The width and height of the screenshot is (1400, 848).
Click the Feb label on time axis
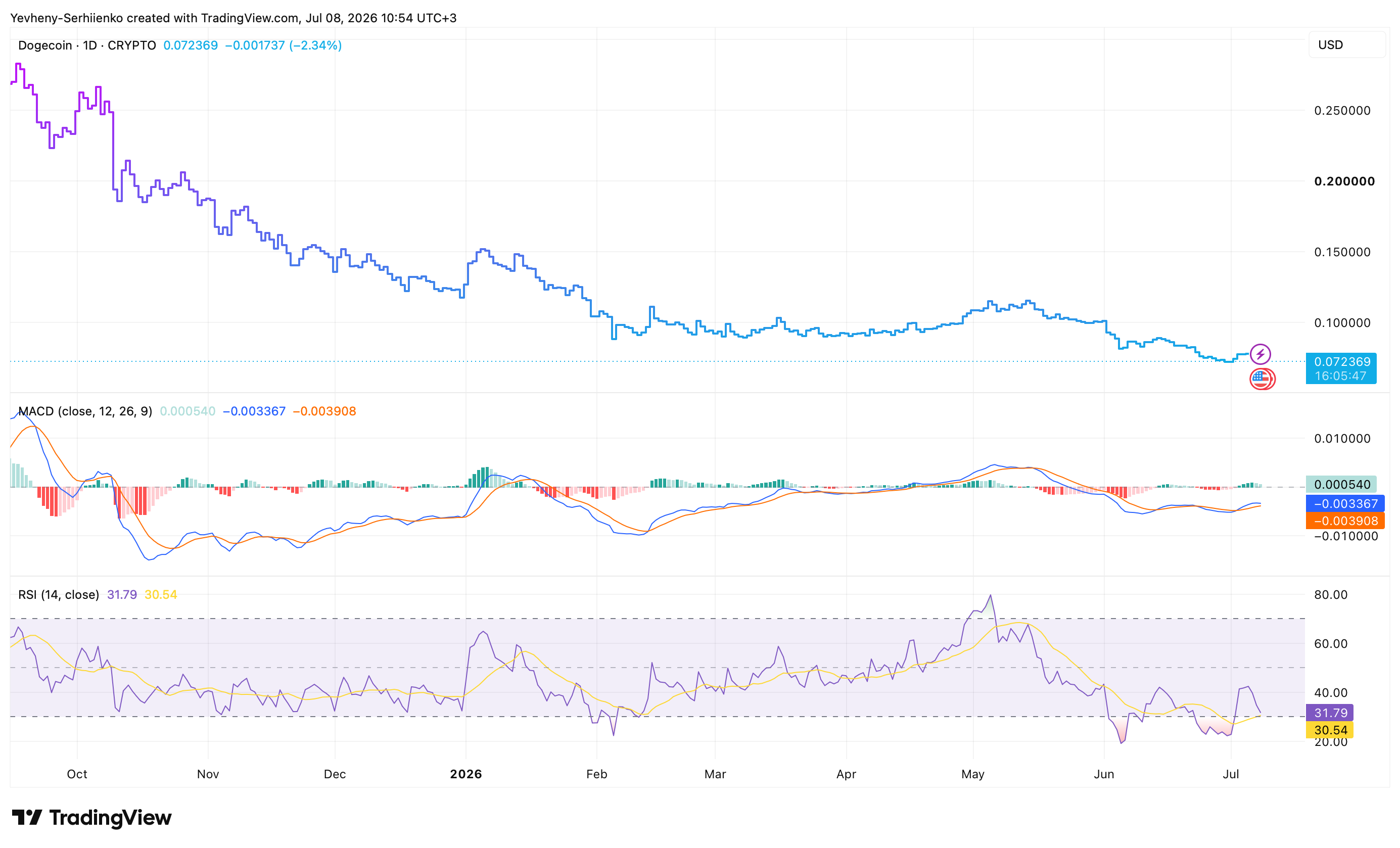click(596, 774)
